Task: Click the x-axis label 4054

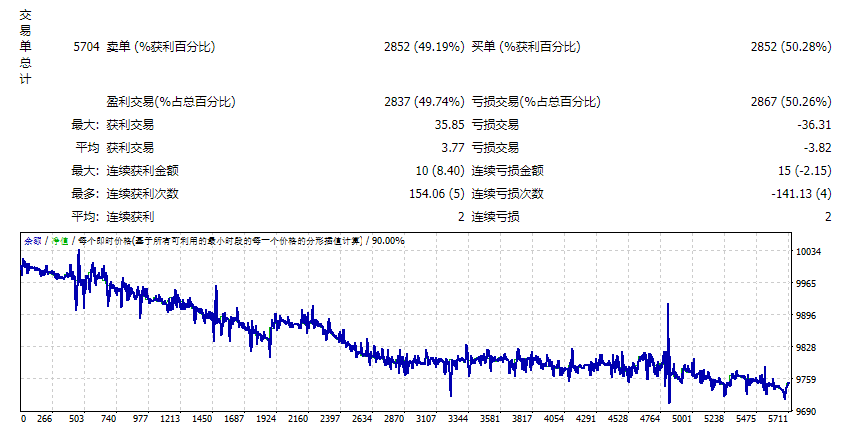Action: pos(554,418)
